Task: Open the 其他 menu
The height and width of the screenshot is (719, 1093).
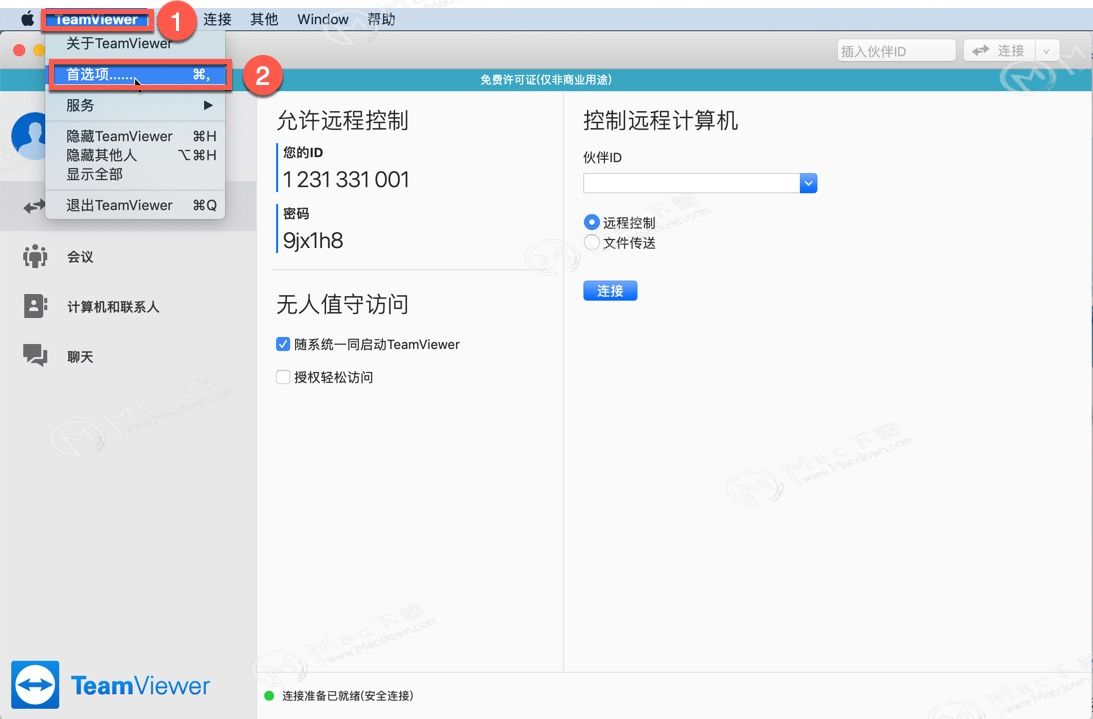Action: pyautogui.click(x=264, y=20)
